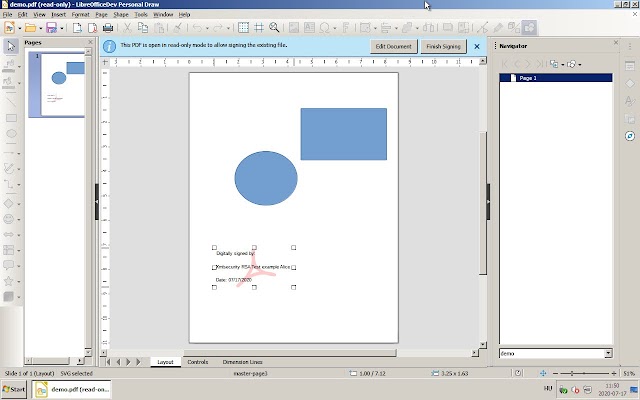Click the Navigator compass icon in sidebar
This screenshot has width=640, height=400.
630,135
